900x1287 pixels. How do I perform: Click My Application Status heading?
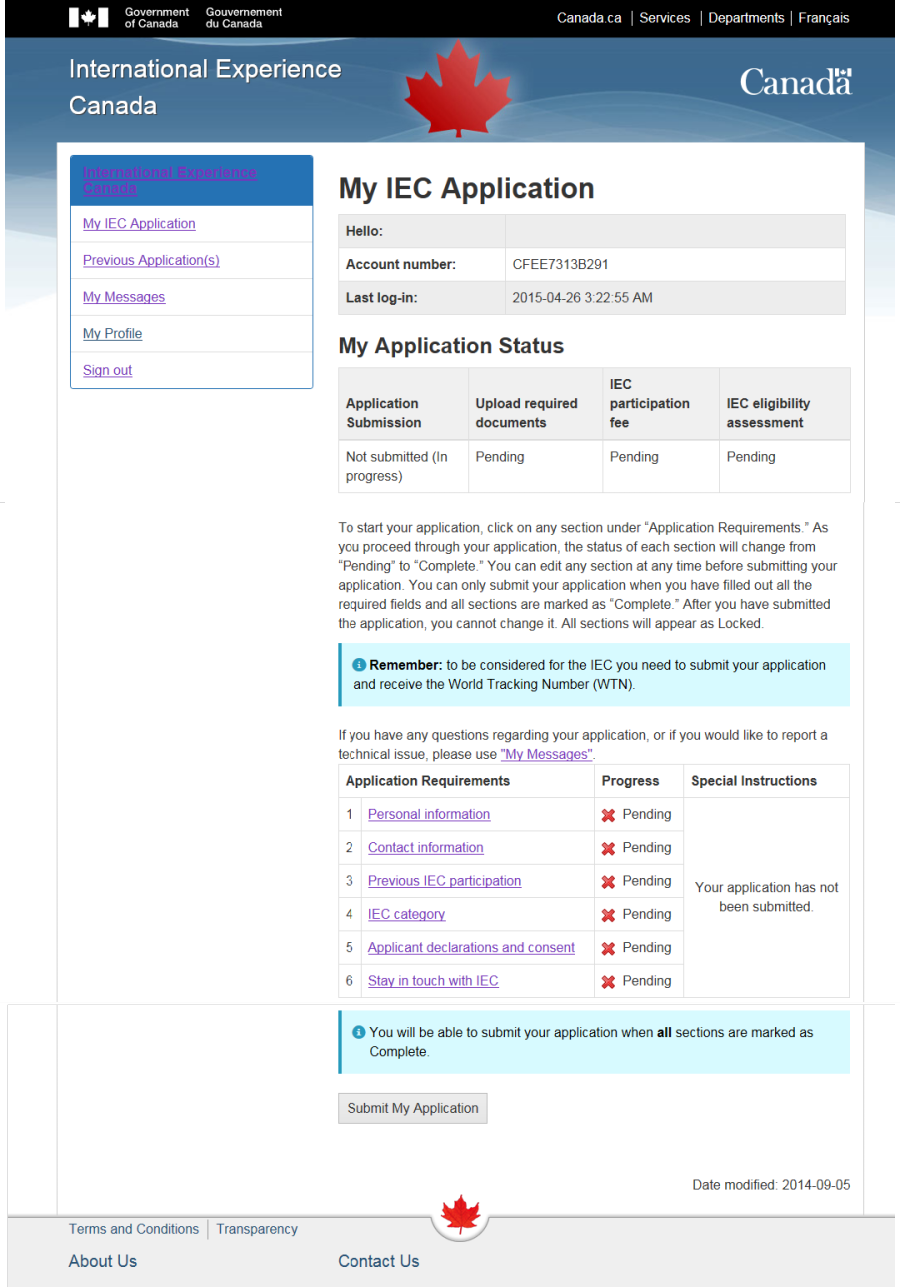point(452,346)
